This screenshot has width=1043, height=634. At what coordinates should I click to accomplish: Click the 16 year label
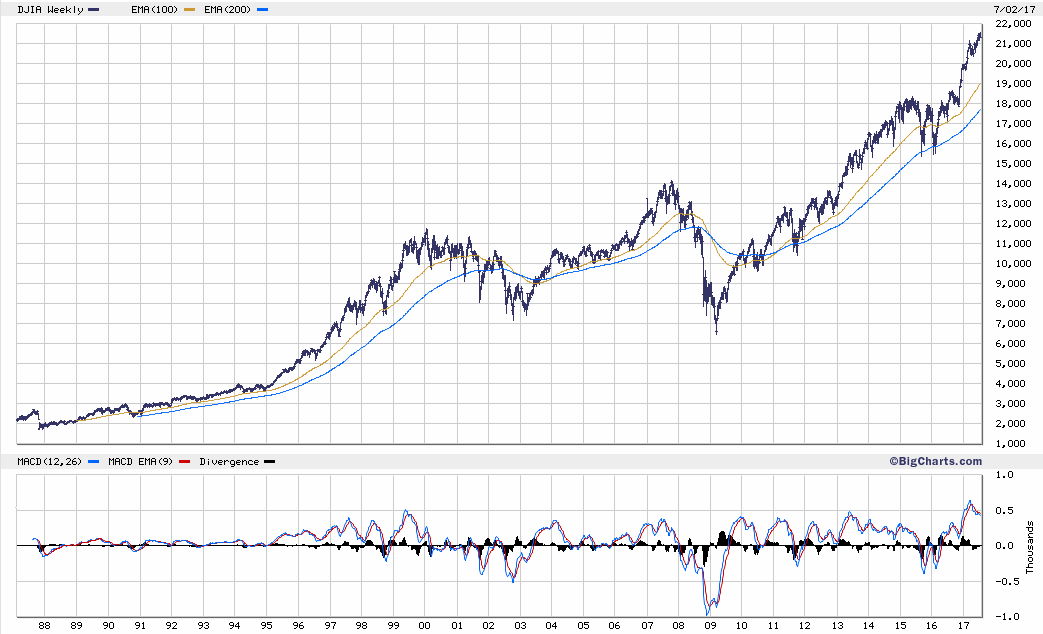pyautogui.click(x=931, y=625)
